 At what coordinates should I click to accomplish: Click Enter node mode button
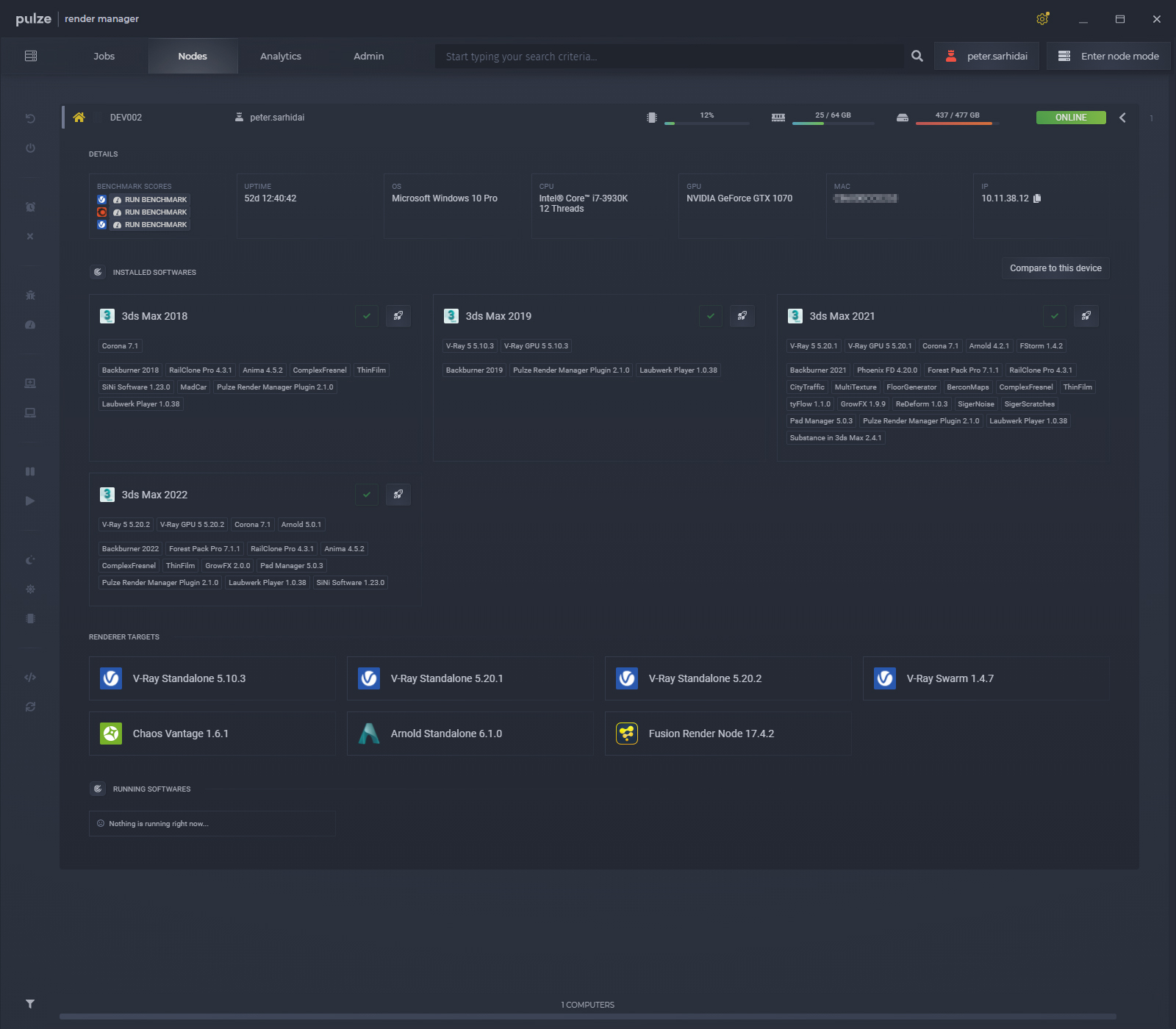(x=1108, y=56)
